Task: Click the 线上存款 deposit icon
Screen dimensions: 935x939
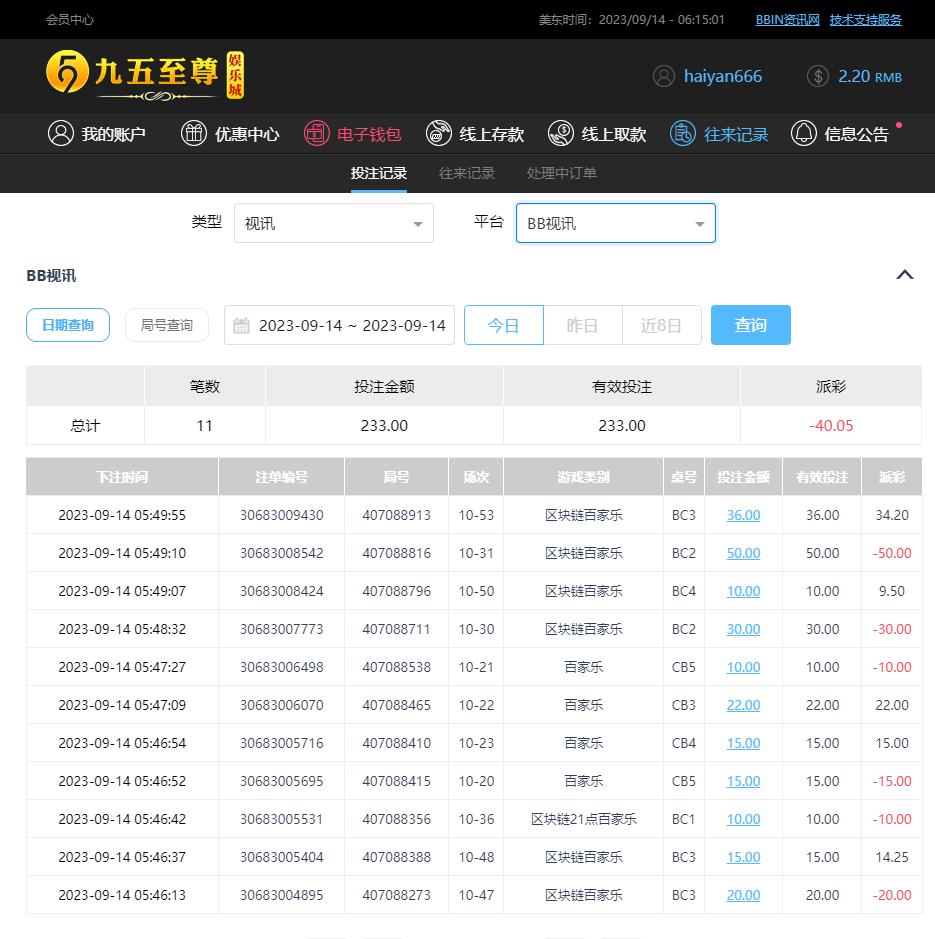Action: coord(439,133)
